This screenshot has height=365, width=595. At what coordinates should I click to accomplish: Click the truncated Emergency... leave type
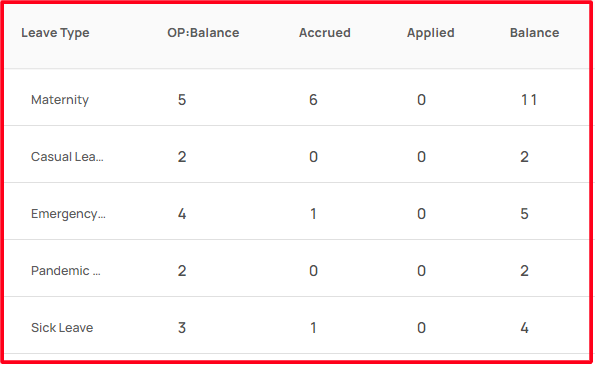point(68,214)
